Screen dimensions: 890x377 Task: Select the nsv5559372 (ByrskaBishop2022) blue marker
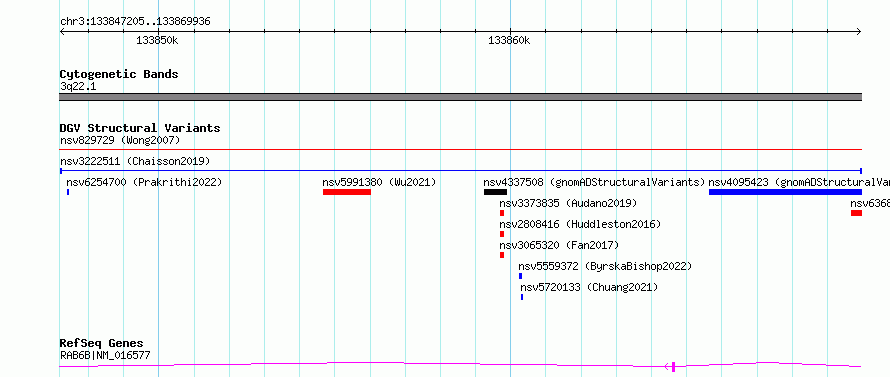(520, 276)
